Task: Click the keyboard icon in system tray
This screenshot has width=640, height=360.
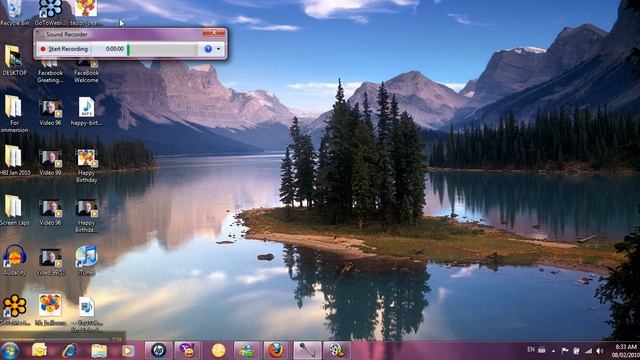Action: (542, 350)
